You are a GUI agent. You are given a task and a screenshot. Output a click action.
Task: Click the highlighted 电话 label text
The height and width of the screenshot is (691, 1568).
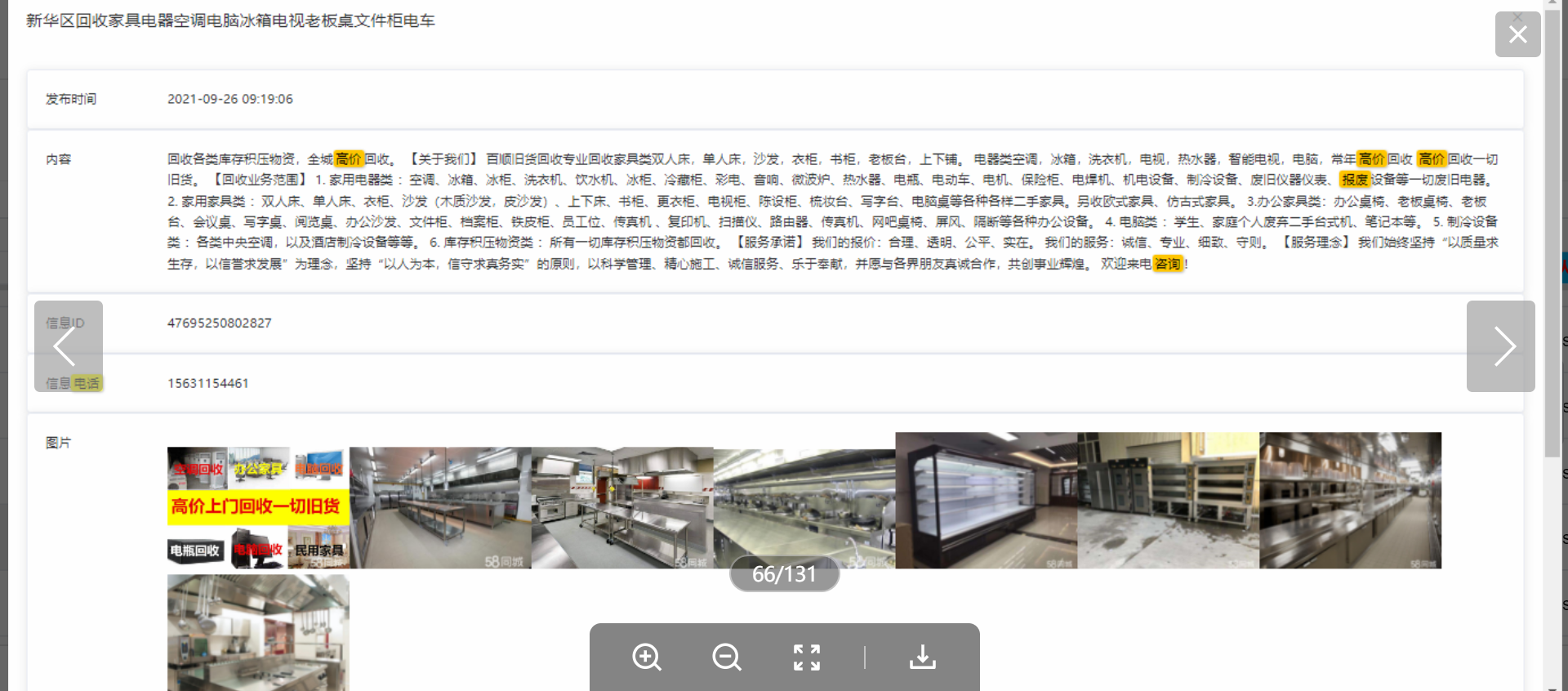click(87, 383)
